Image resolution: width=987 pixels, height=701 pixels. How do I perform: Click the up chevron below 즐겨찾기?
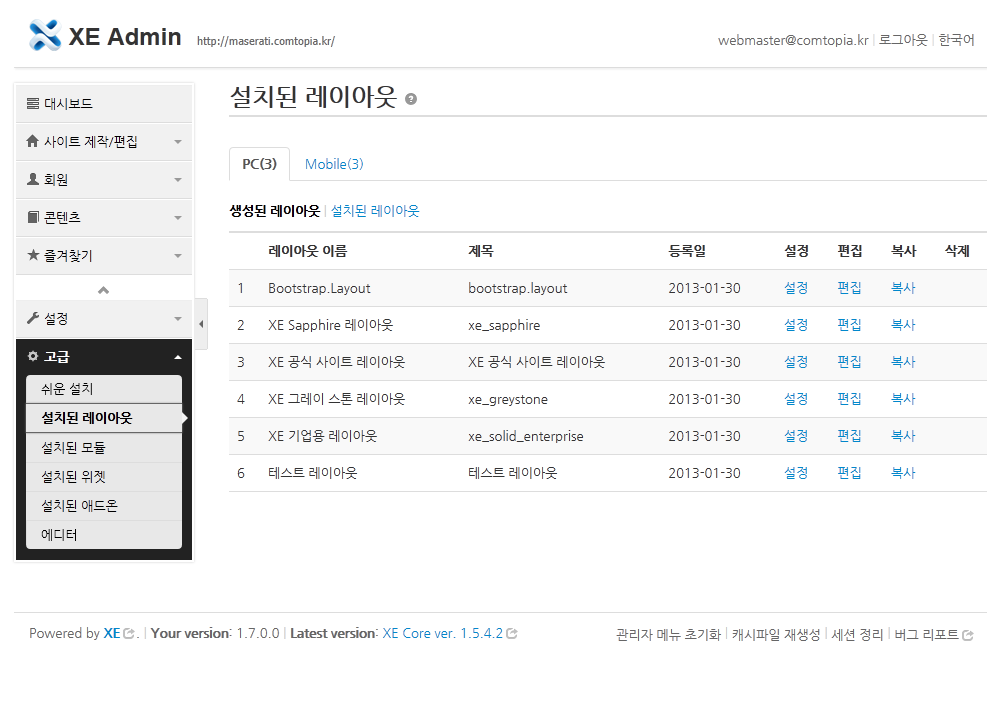104,290
